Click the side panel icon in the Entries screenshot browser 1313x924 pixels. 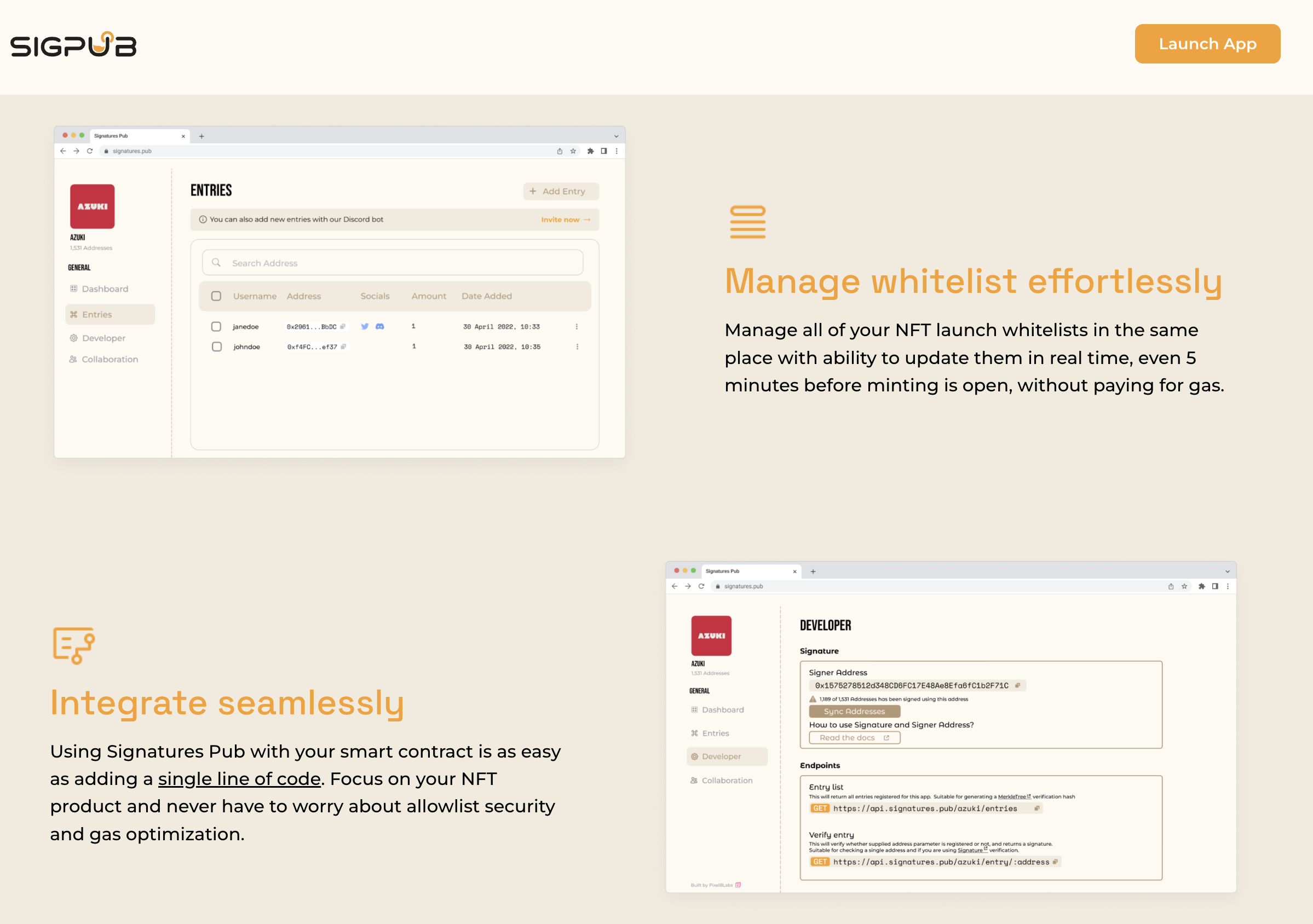604,151
